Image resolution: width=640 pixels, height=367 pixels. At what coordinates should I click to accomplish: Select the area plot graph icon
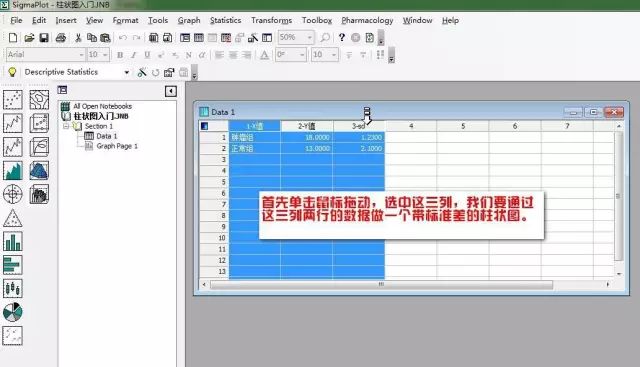click(13, 171)
